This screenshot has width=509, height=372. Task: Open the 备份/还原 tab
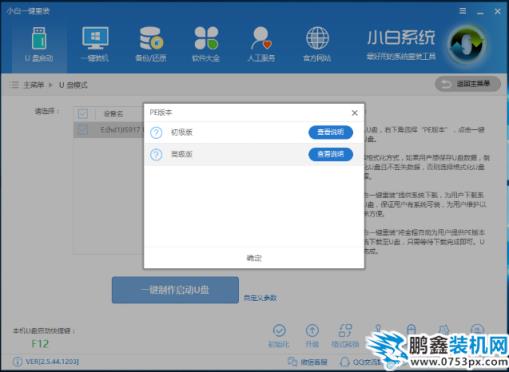(x=151, y=45)
